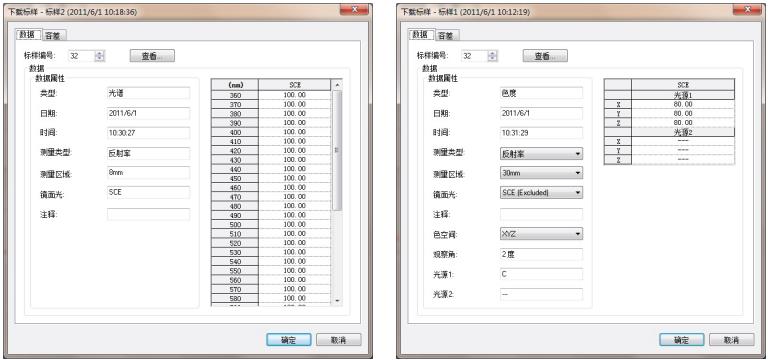Image resolution: width=768 pixels, height=360 pixels.
Task: Select the 400 nm row header
Action: coord(236,132)
